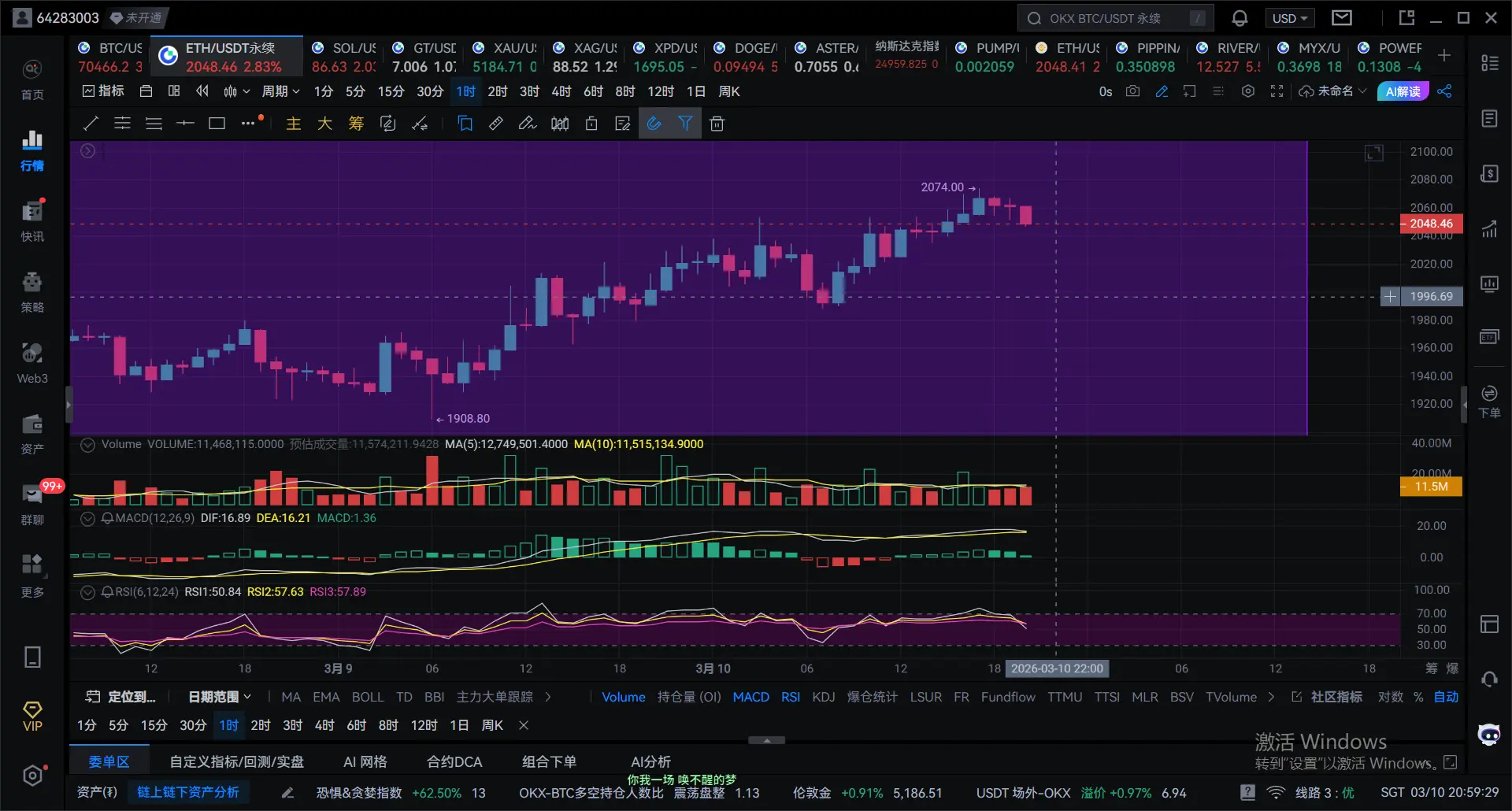Toggle the drawing filter funnel icon
This screenshot has width=1512, height=811.
685,124
